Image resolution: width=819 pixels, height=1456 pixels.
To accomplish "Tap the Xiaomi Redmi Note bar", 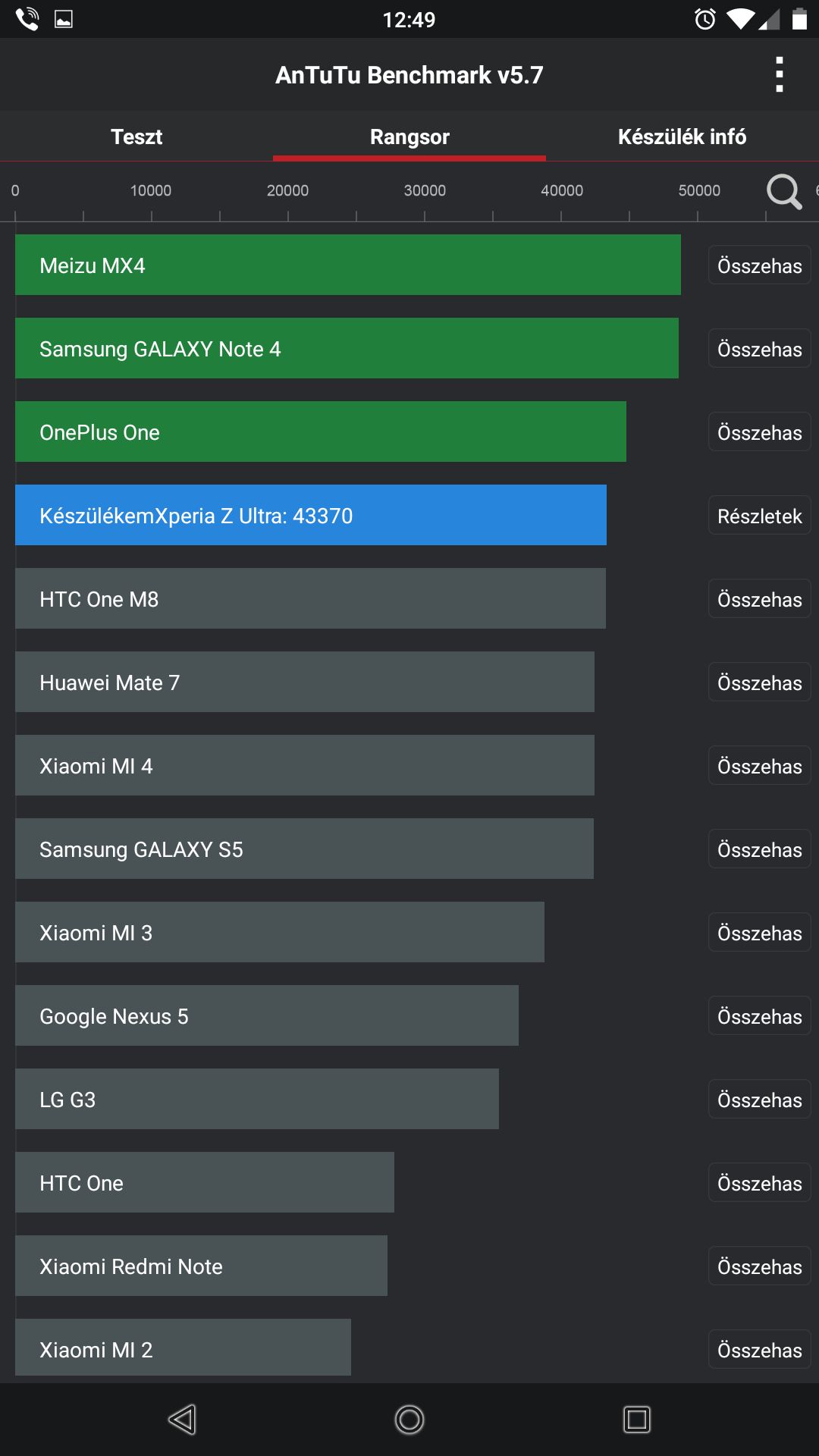I will [201, 1266].
